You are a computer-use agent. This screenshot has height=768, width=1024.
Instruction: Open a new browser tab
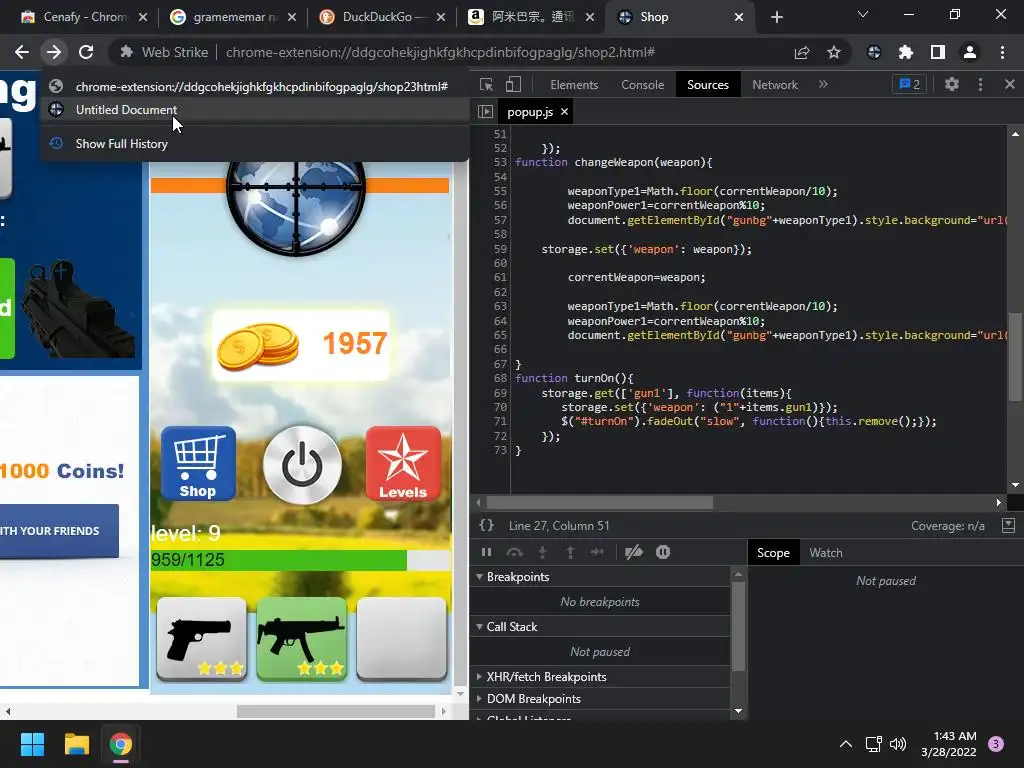pyautogui.click(x=776, y=17)
